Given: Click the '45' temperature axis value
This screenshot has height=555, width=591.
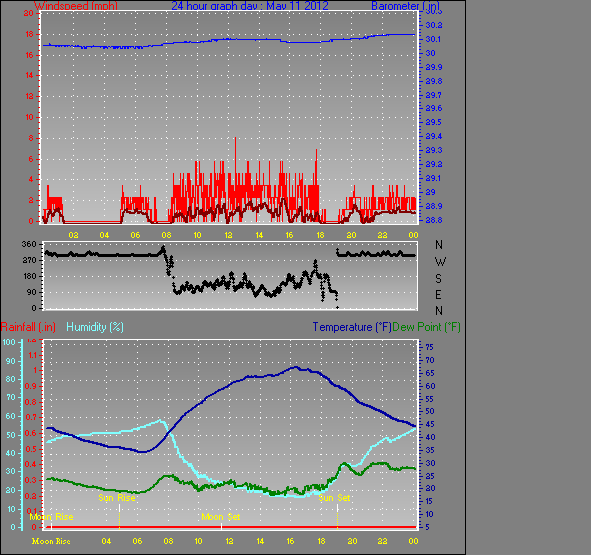Looking at the screenshot, I should (x=430, y=424).
